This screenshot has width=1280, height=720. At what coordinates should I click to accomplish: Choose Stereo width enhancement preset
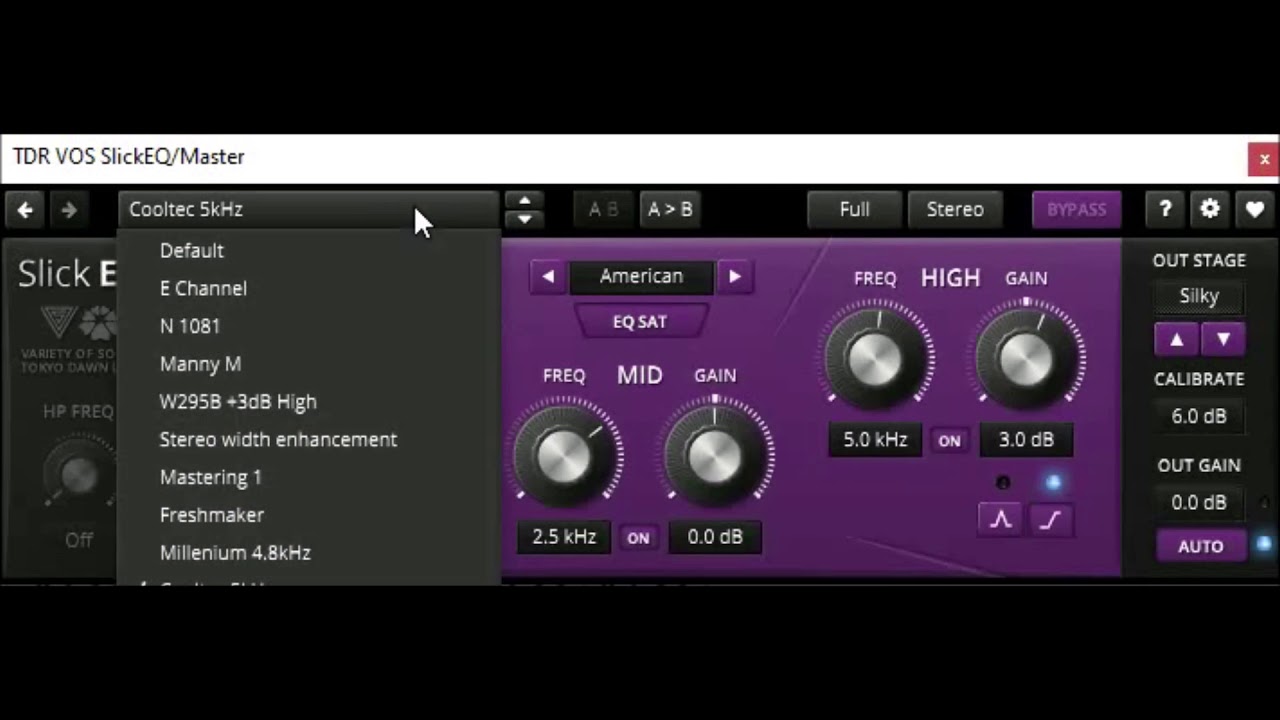click(309, 440)
